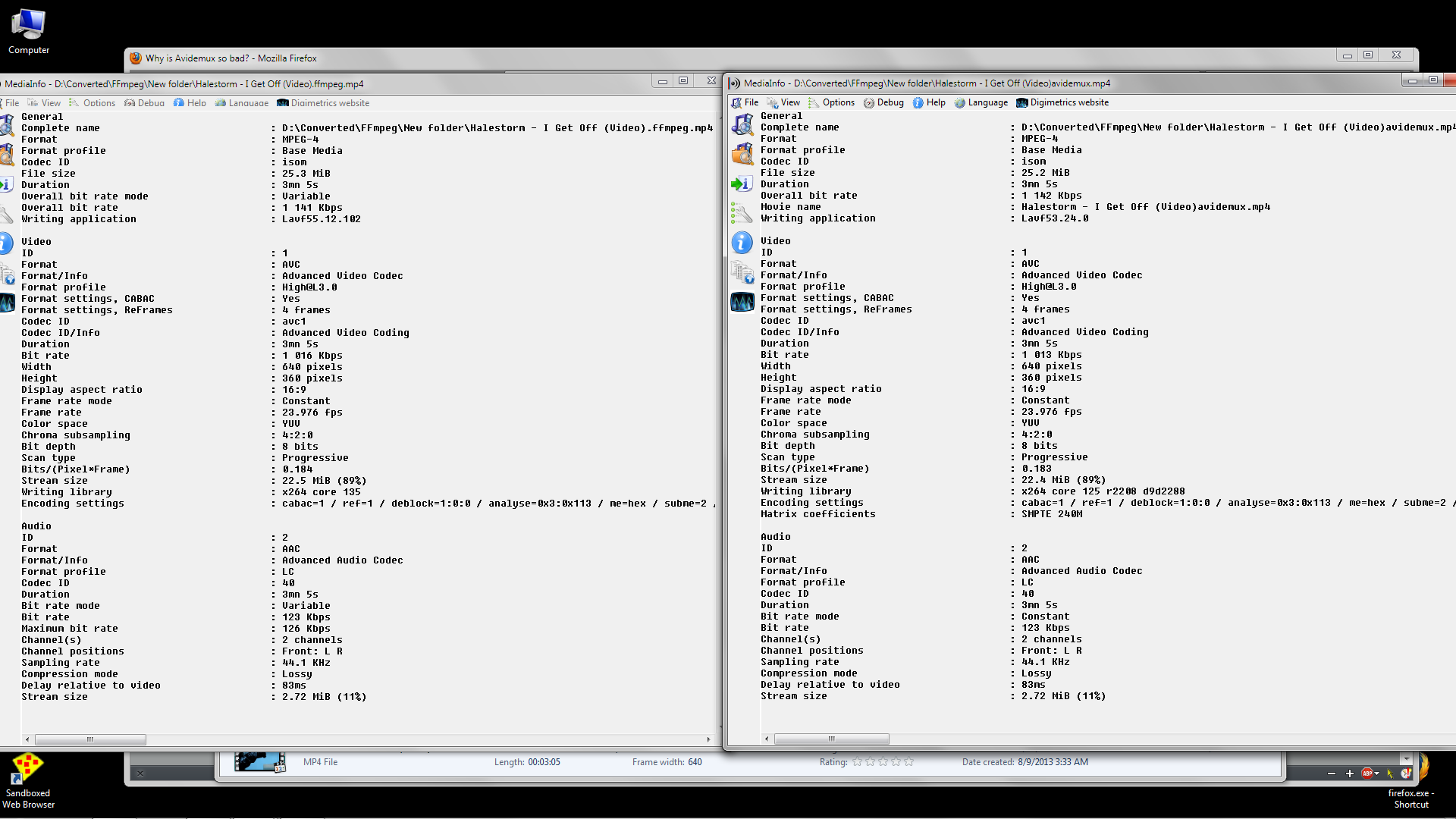
Task: Click About info icon in ffmpeg window sidebar
Action: [7, 243]
